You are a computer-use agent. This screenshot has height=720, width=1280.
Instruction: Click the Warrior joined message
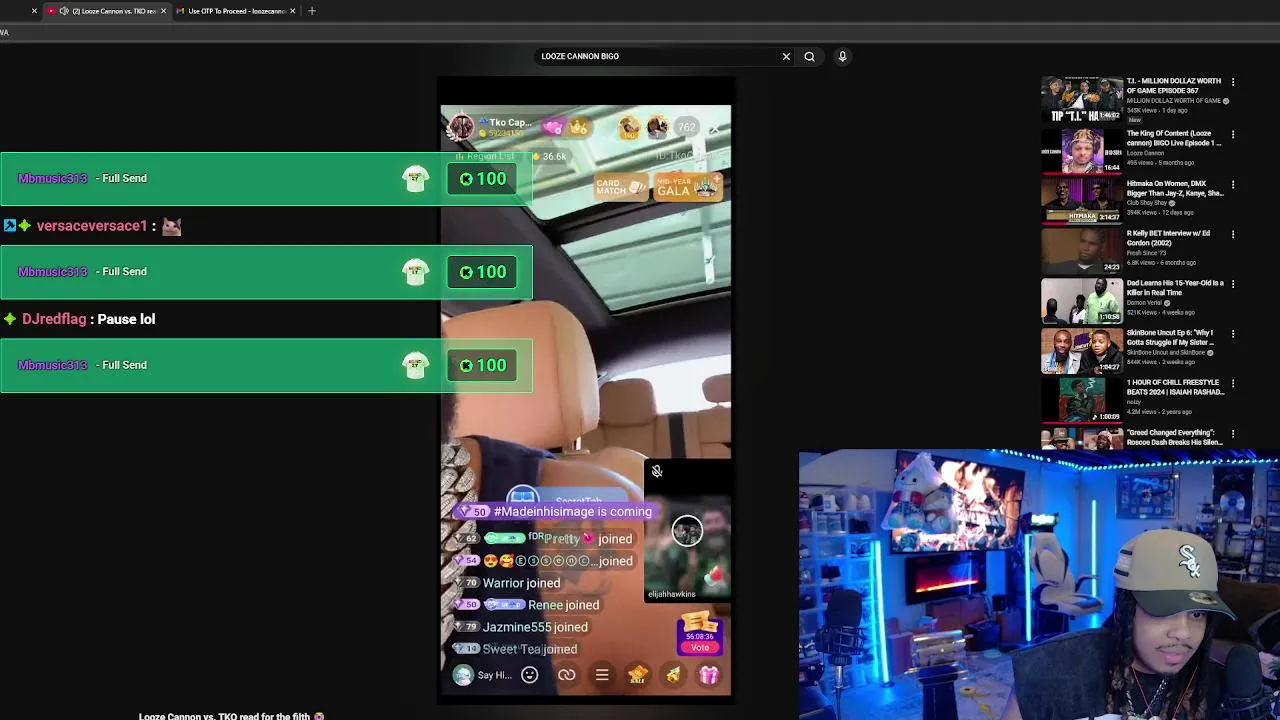(510, 583)
